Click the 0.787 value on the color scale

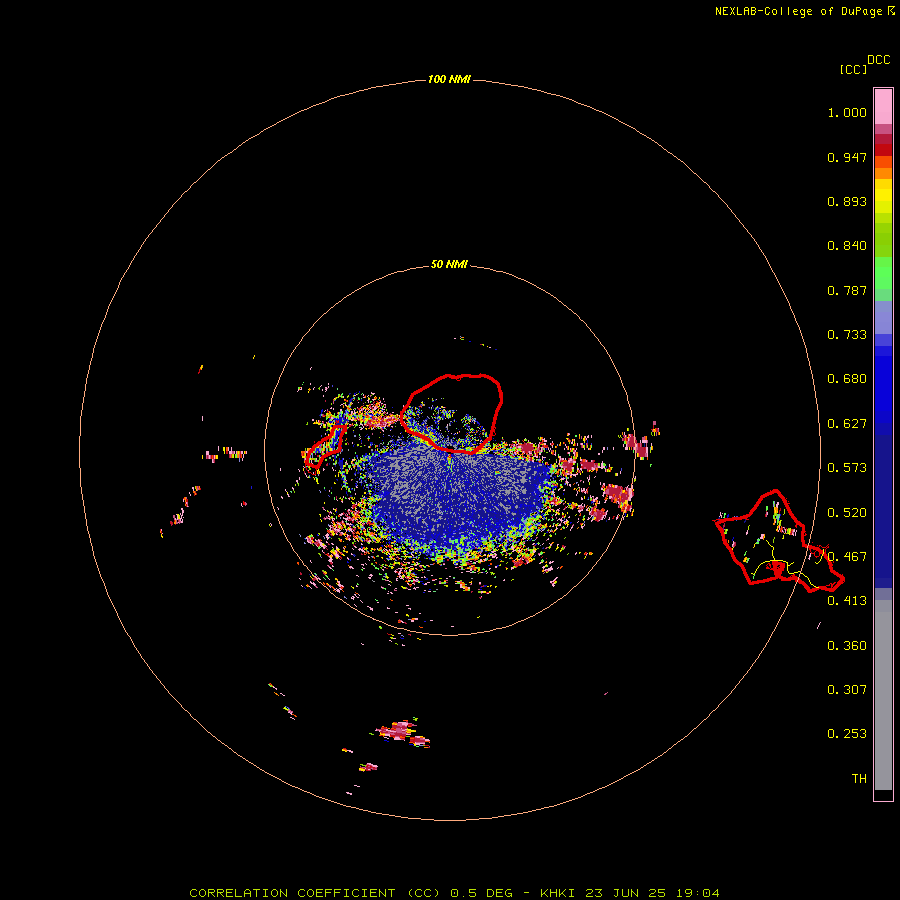tap(847, 290)
